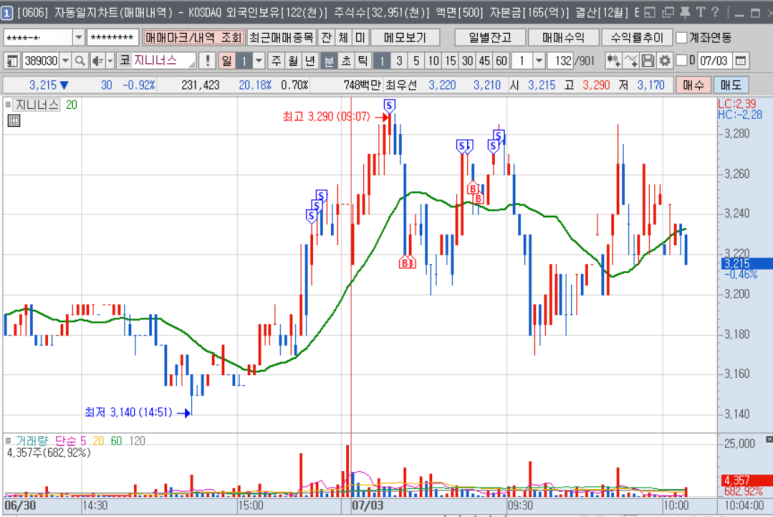Toggle the 계좌연동 checkbox

point(682,37)
